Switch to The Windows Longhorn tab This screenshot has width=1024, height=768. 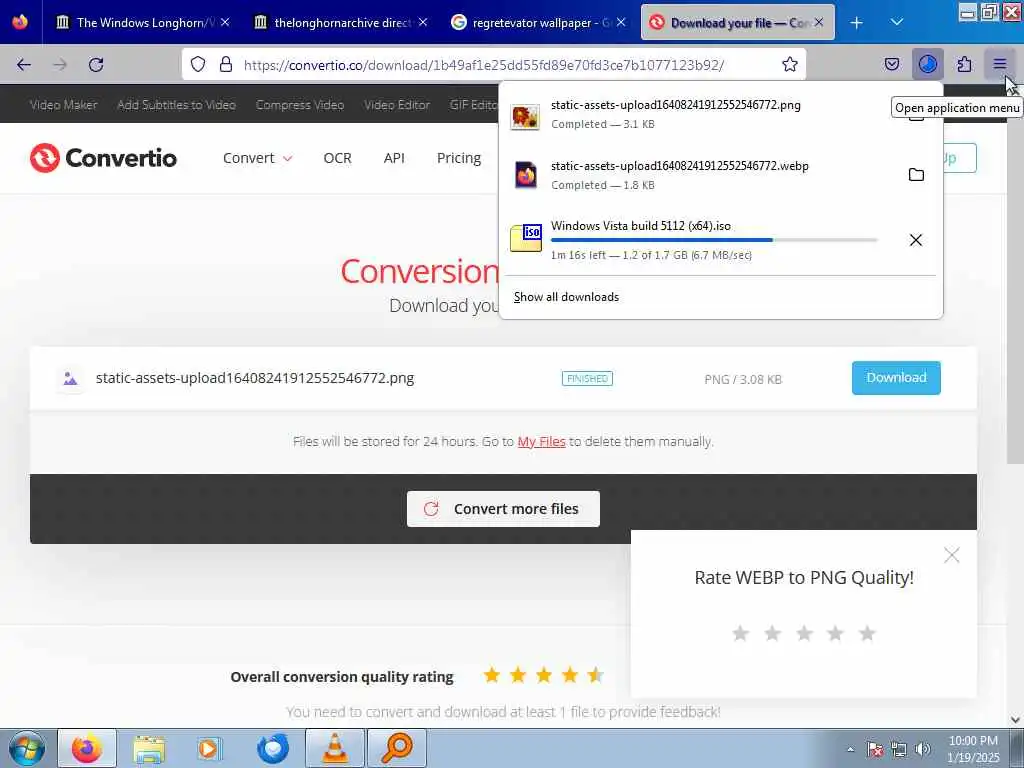(143, 22)
